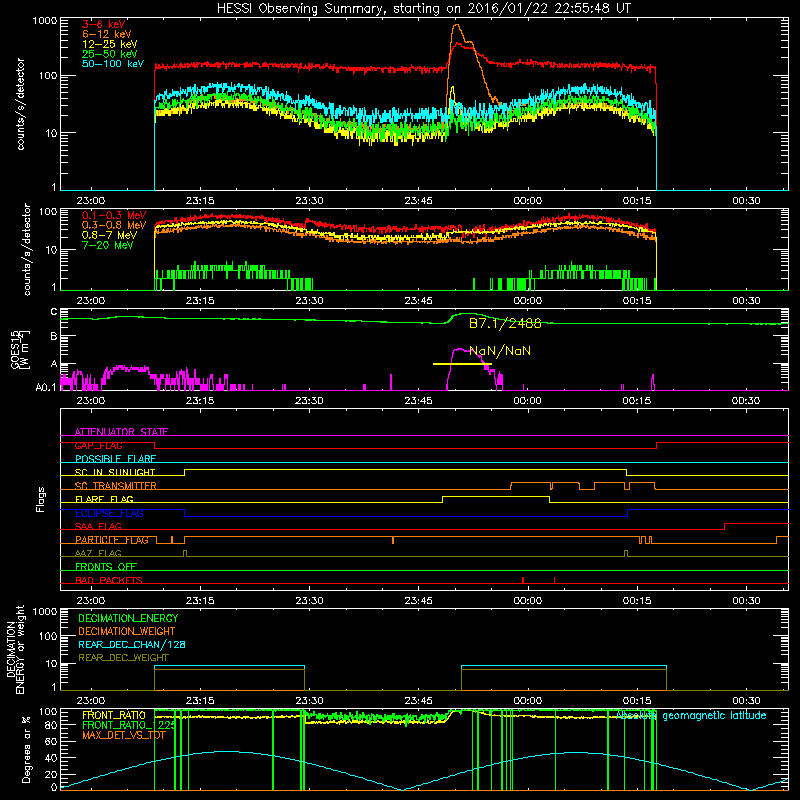Select the 25-50 keV legend label
This screenshot has width=800, height=800.
pos(110,54)
